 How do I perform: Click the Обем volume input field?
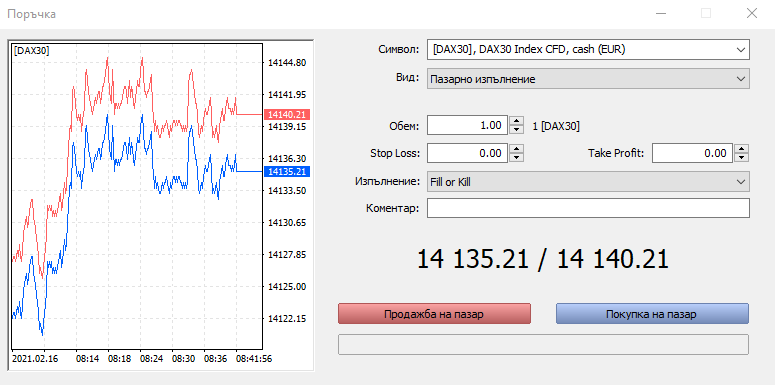point(468,126)
